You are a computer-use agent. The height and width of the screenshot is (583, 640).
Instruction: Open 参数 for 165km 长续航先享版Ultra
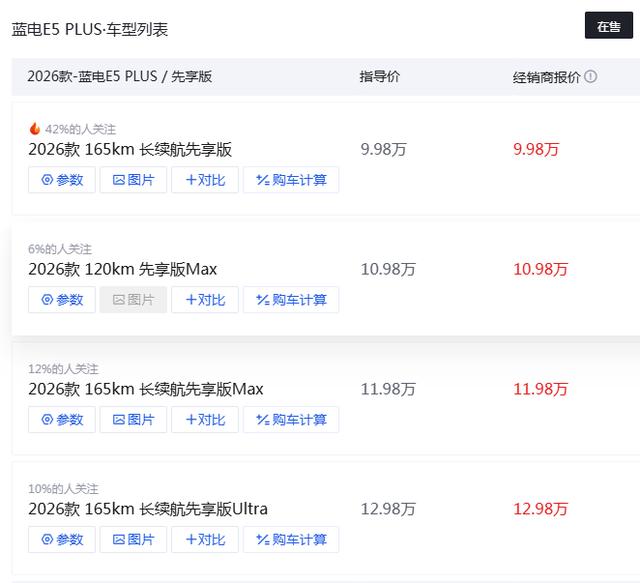click(62, 540)
